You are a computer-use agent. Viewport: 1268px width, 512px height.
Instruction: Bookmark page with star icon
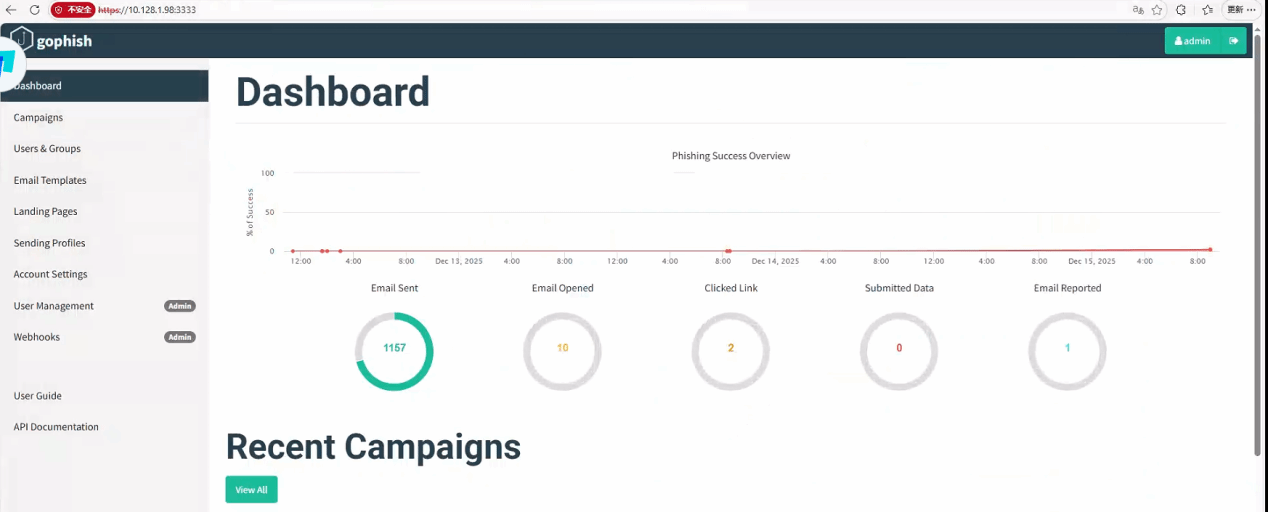(1157, 9)
